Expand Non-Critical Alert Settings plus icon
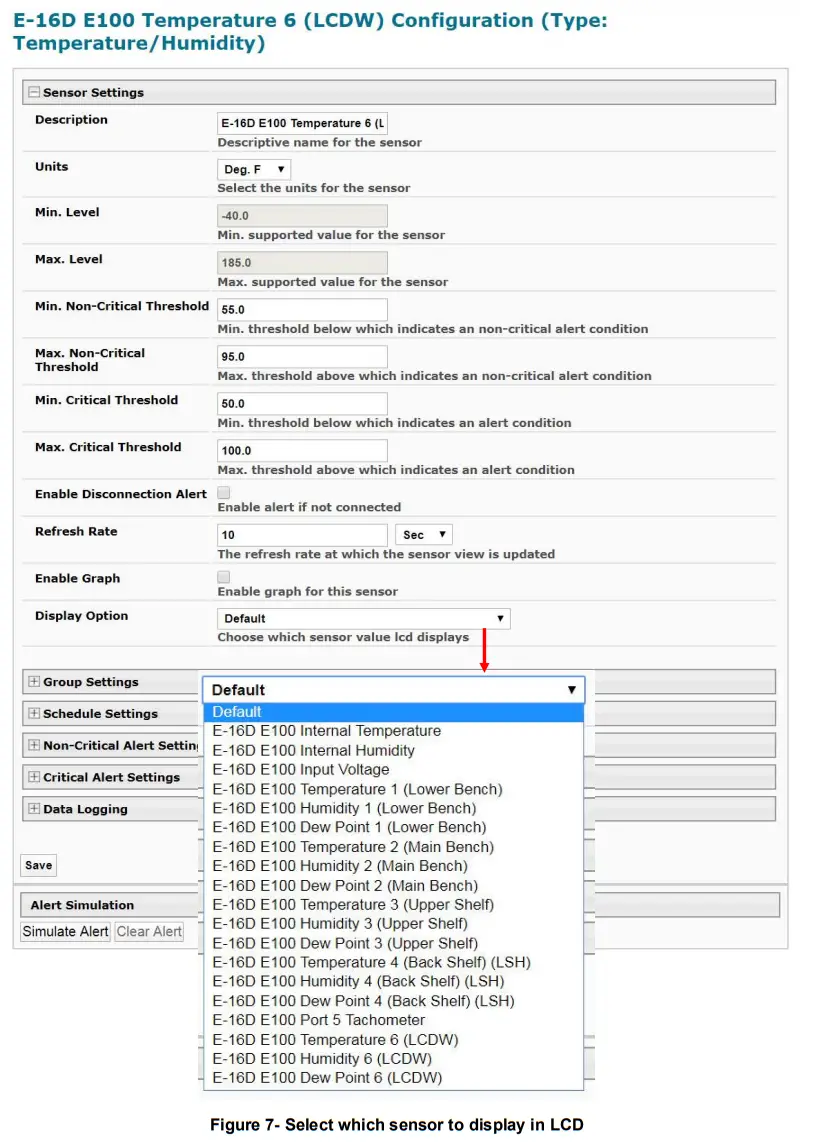 (34, 745)
